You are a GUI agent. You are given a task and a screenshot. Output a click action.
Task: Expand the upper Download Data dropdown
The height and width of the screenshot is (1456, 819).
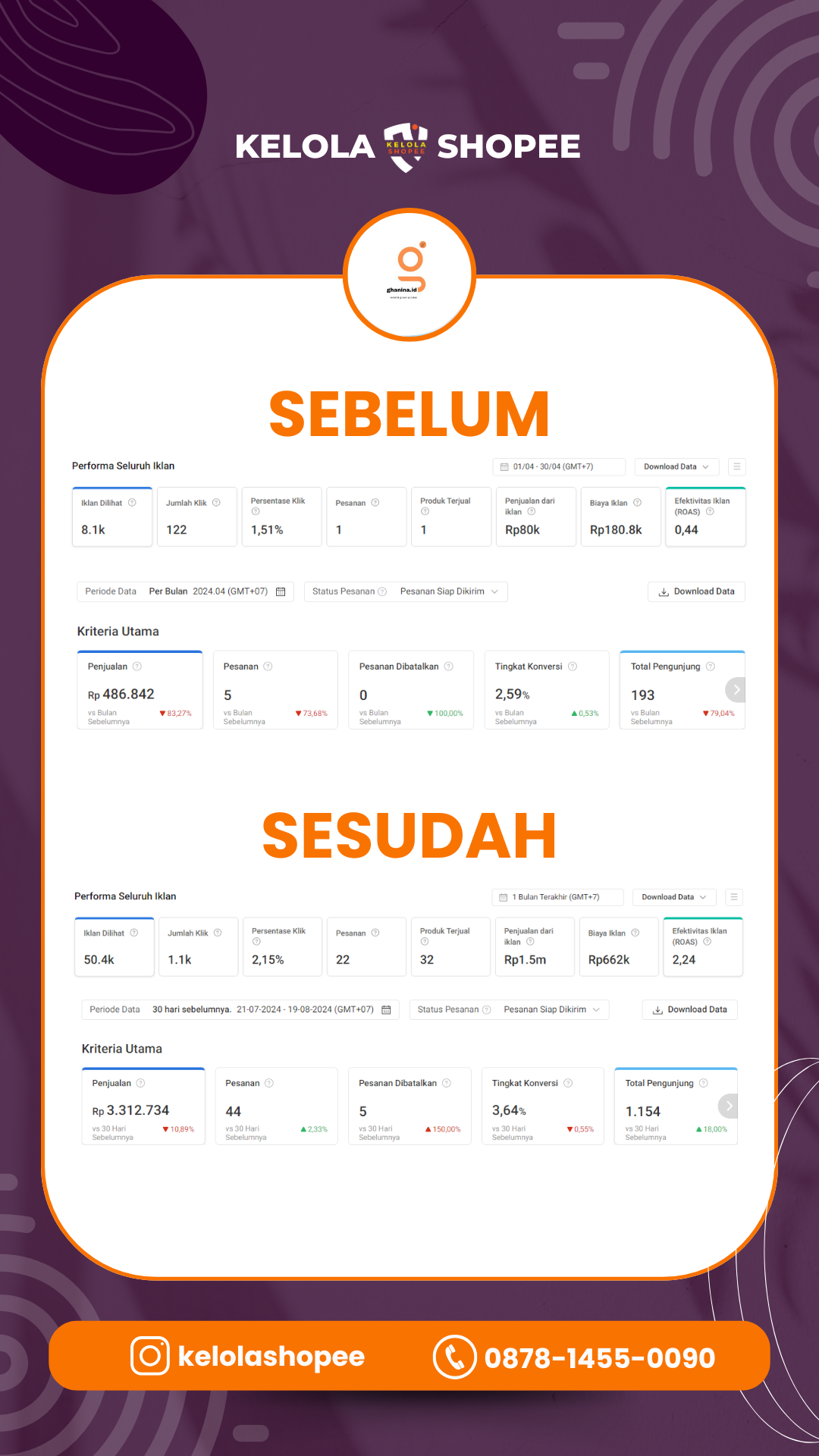[676, 466]
